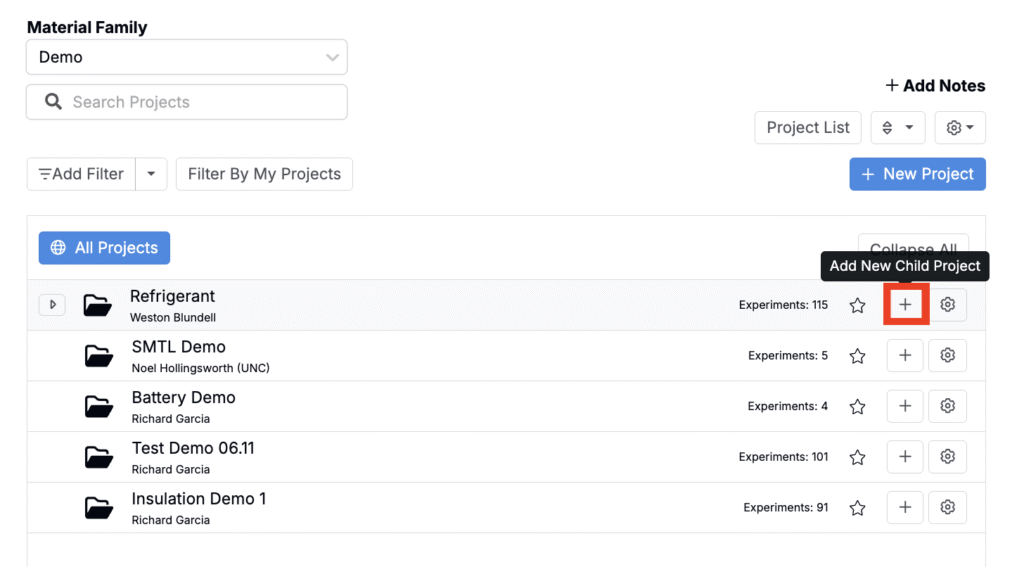
Task: Select the All Projects tab
Action: (104, 248)
